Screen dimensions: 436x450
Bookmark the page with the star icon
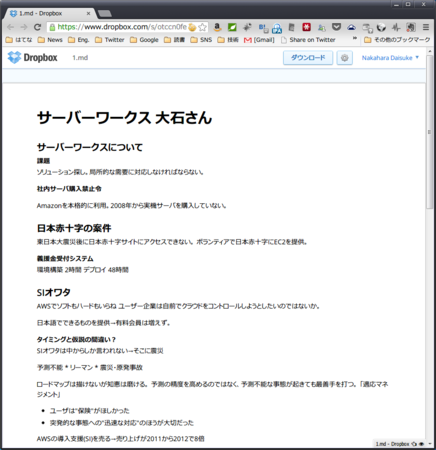pos(202,27)
